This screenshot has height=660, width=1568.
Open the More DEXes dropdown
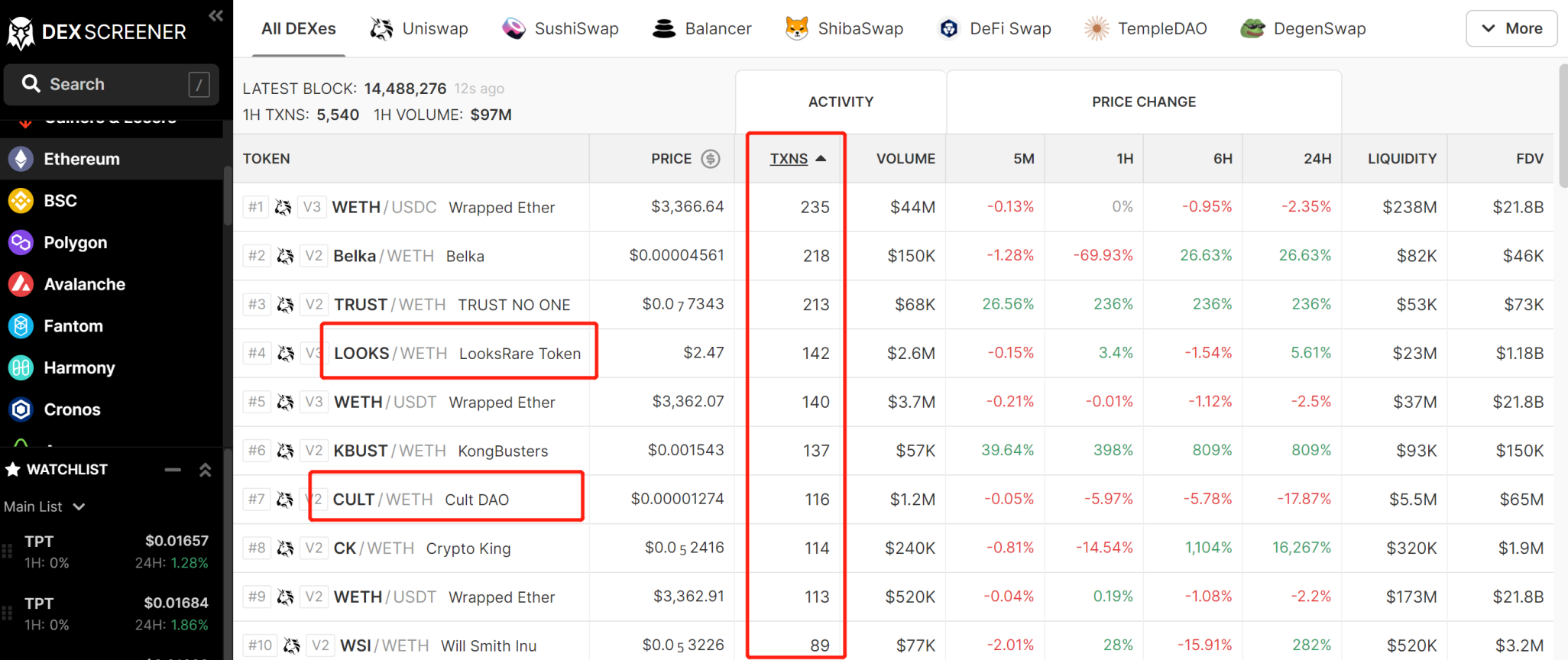click(x=1511, y=28)
